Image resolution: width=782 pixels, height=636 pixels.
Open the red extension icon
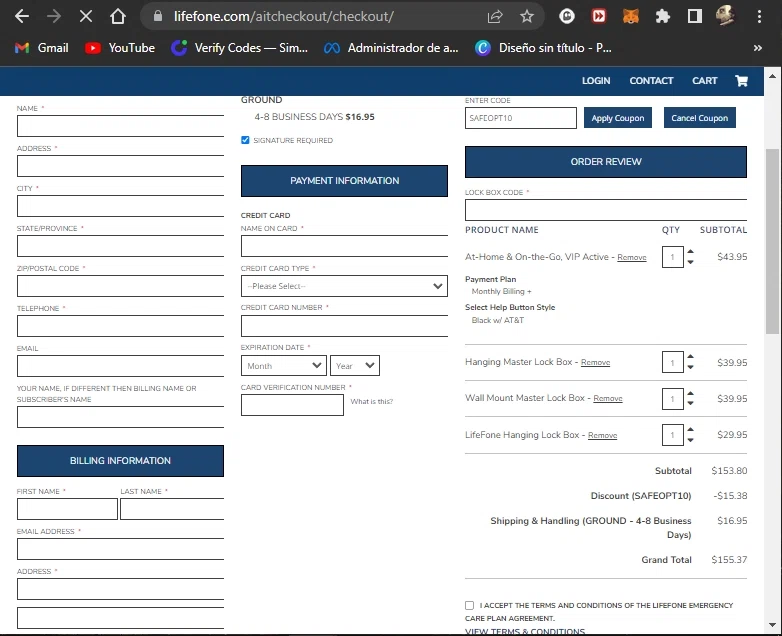click(x=599, y=16)
